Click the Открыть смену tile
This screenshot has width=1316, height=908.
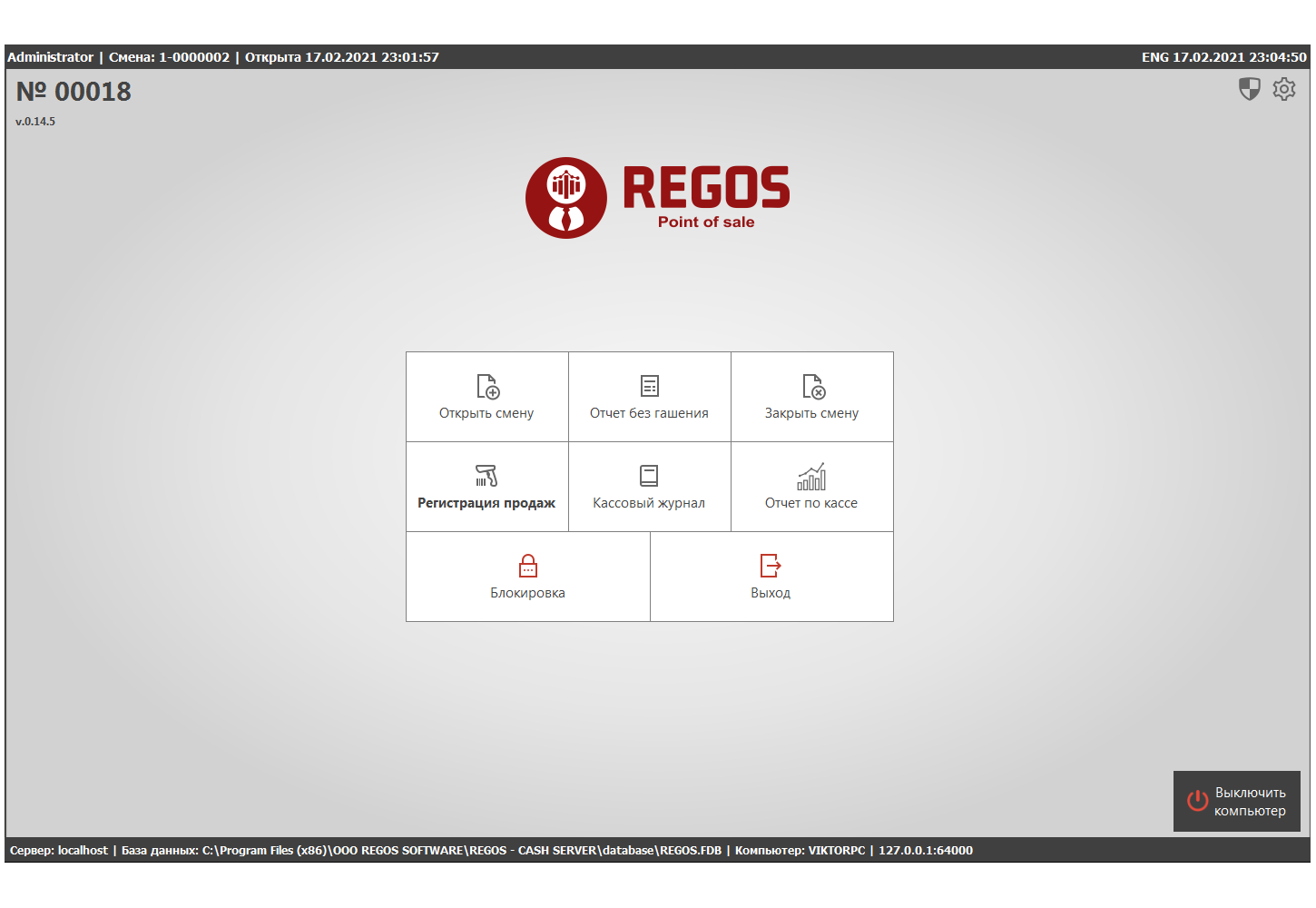pos(487,397)
